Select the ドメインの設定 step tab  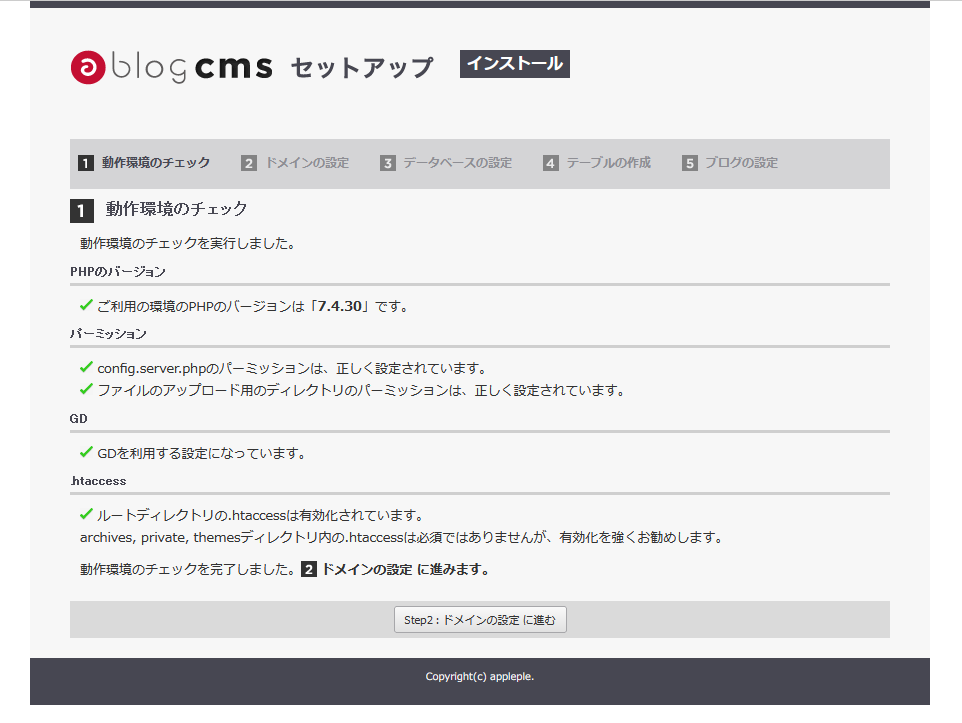295,163
